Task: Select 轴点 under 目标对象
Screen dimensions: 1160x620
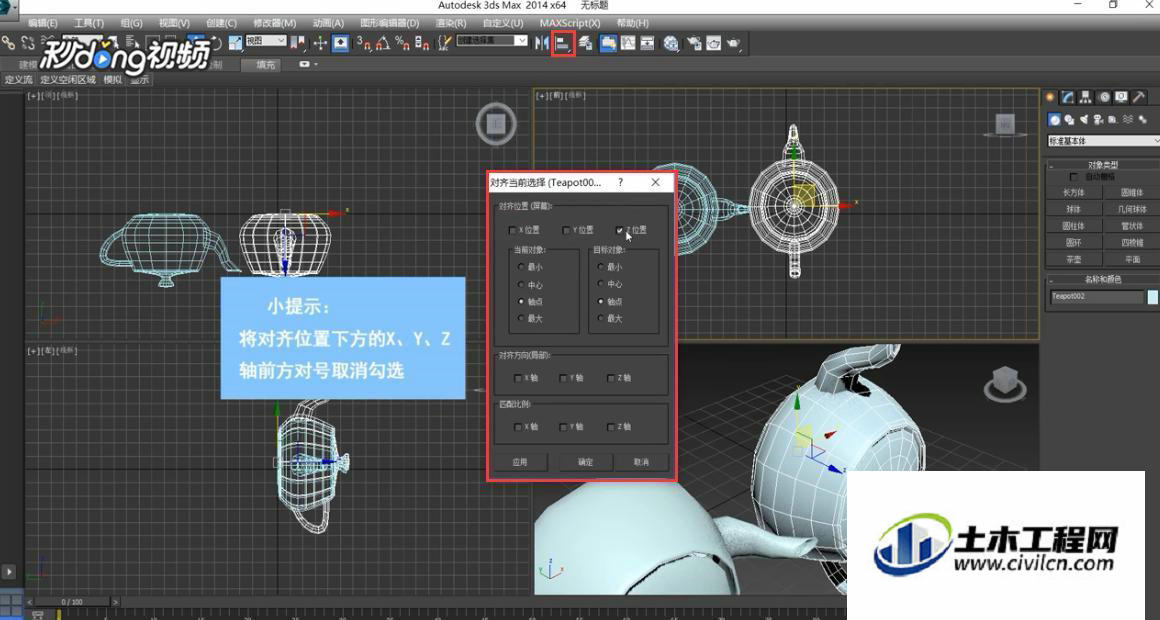Action: tap(601, 301)
